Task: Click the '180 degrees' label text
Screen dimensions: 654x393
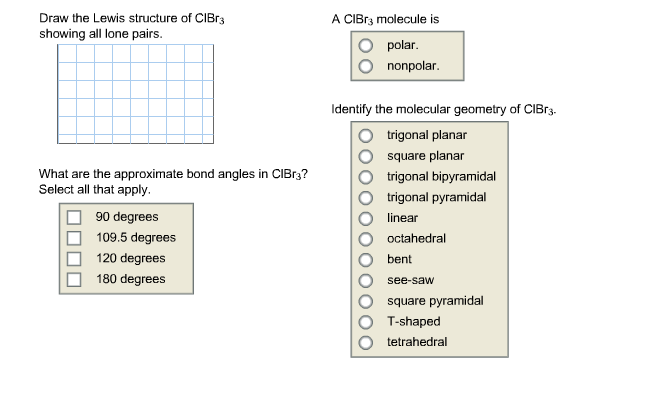Action: (131, 279)
